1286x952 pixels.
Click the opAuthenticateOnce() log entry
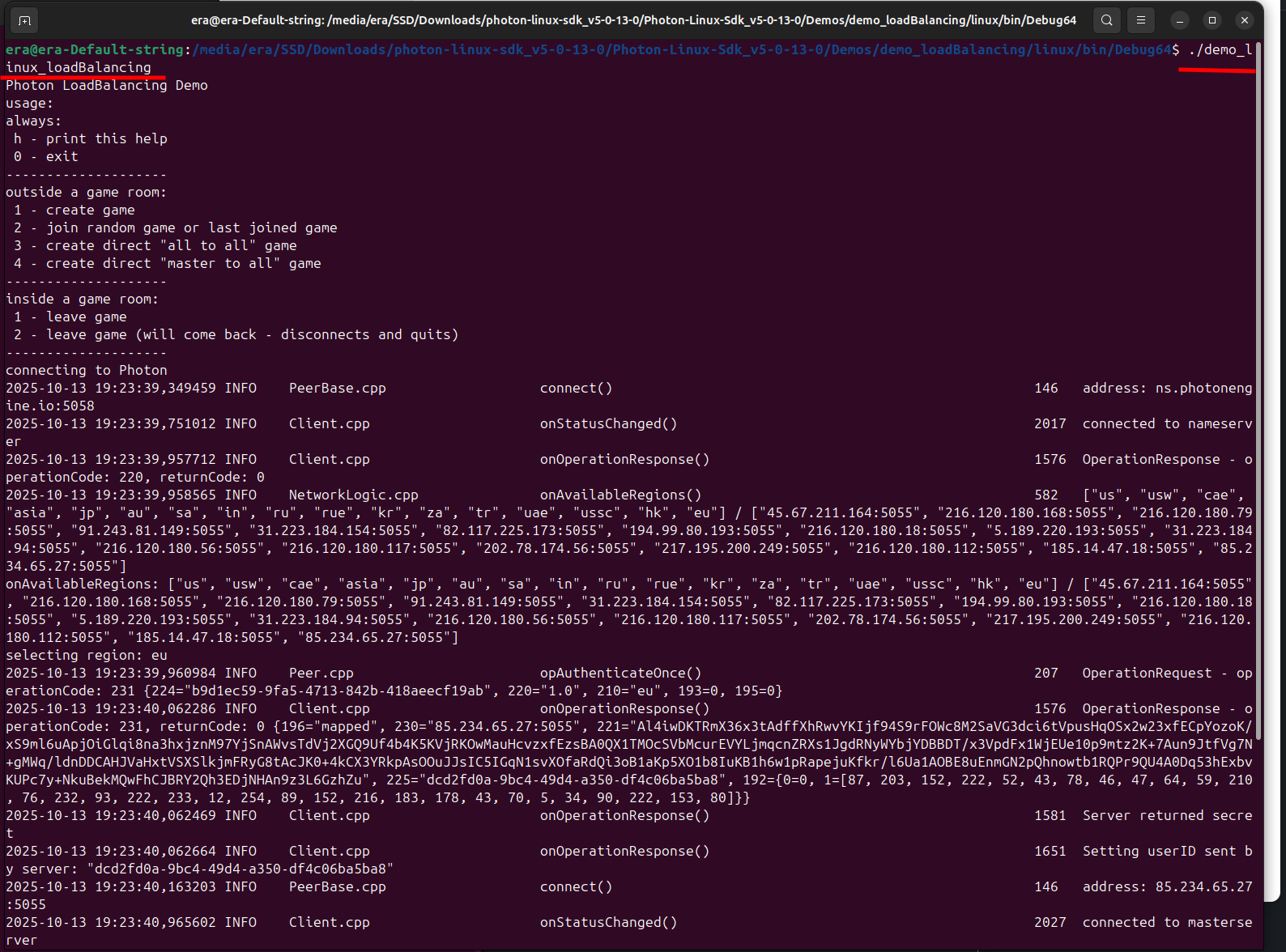(620, 673)
